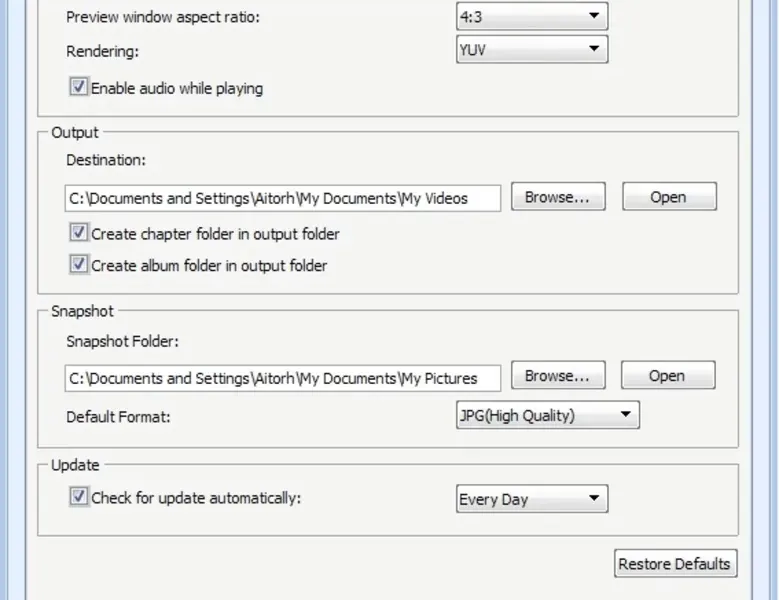Open the Default Format JPG dropdown

546,415
